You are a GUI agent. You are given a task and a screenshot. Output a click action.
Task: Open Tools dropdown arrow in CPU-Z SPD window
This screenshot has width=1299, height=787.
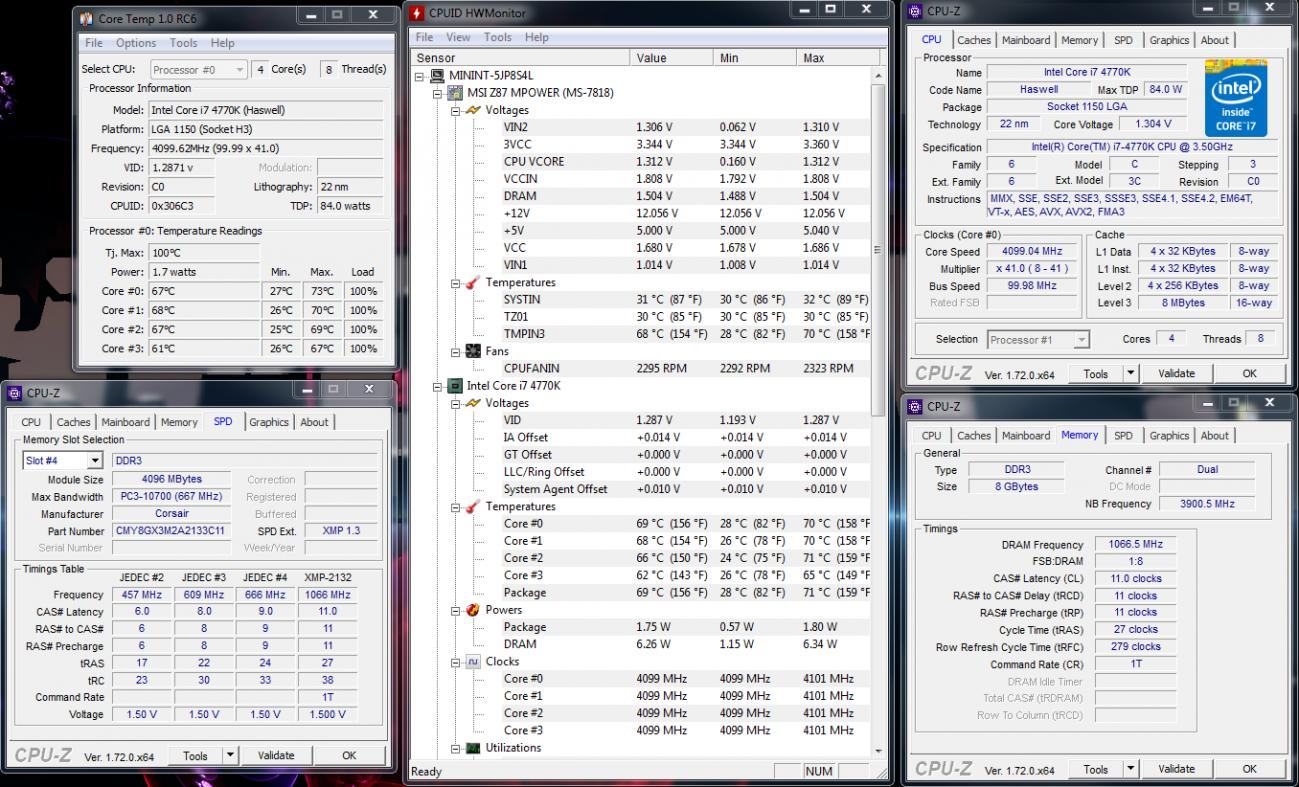click(x=232, y=756)
